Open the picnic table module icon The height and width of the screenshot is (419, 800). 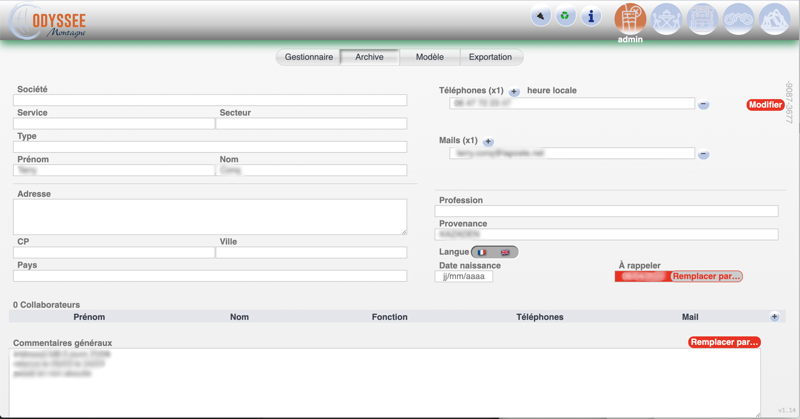click(x=667, y=19)
